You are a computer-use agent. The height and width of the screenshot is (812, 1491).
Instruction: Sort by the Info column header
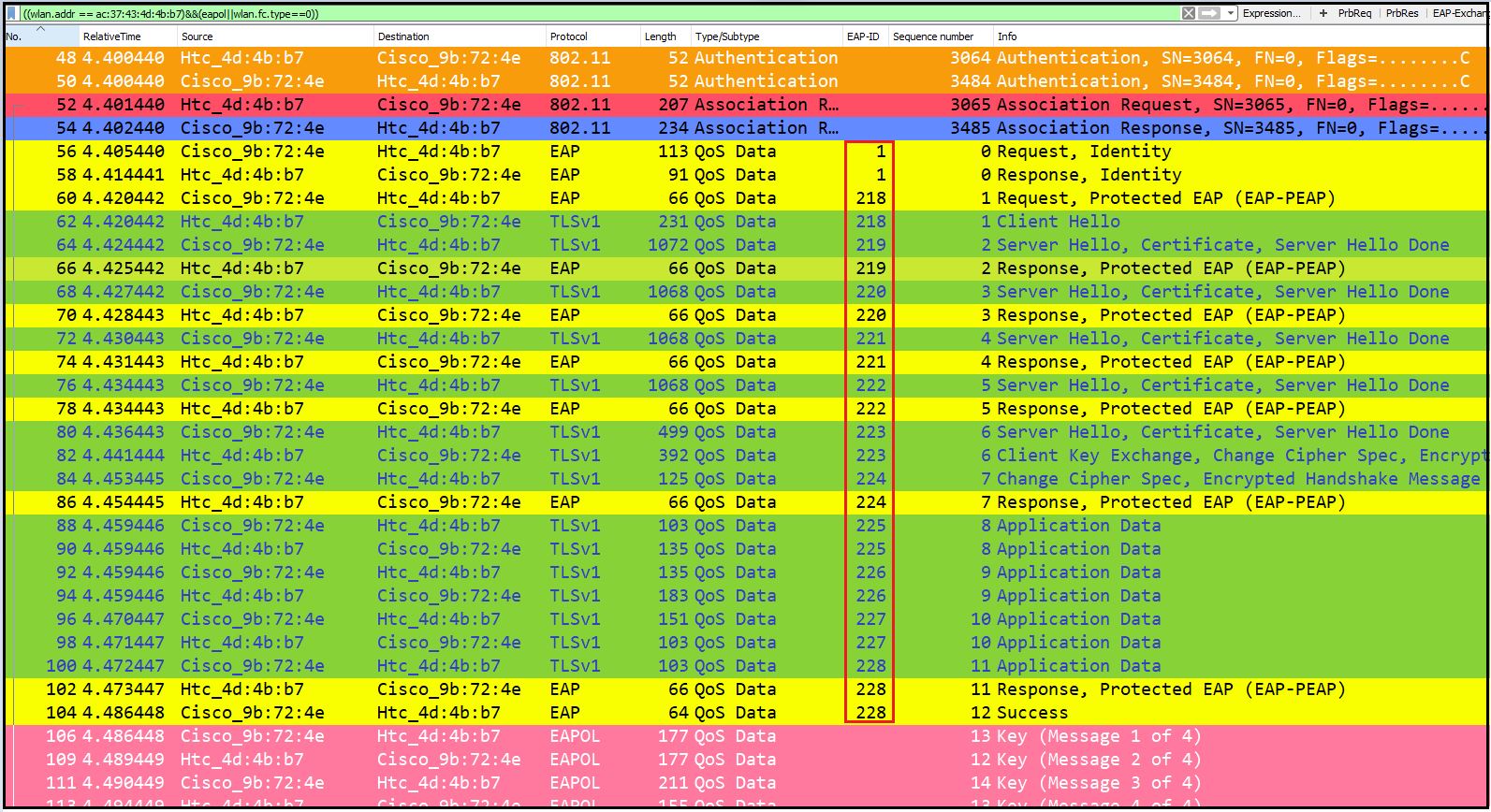pos(1240,36)
